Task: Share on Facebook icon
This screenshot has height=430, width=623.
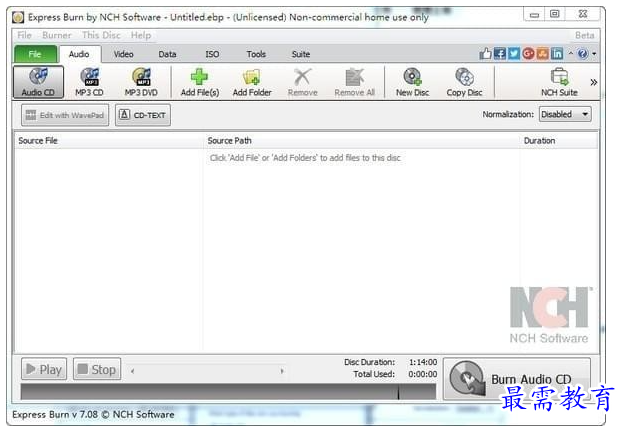Action: pos(500,53)
